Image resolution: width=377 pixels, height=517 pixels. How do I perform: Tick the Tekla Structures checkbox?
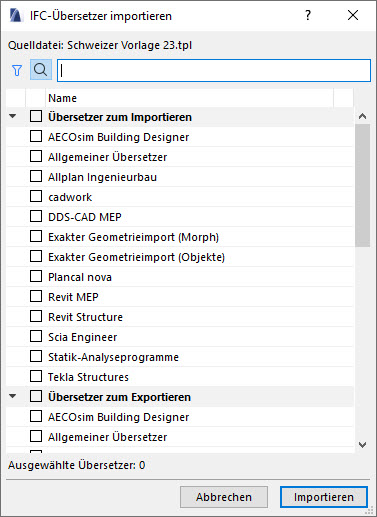tap(36, 376)
